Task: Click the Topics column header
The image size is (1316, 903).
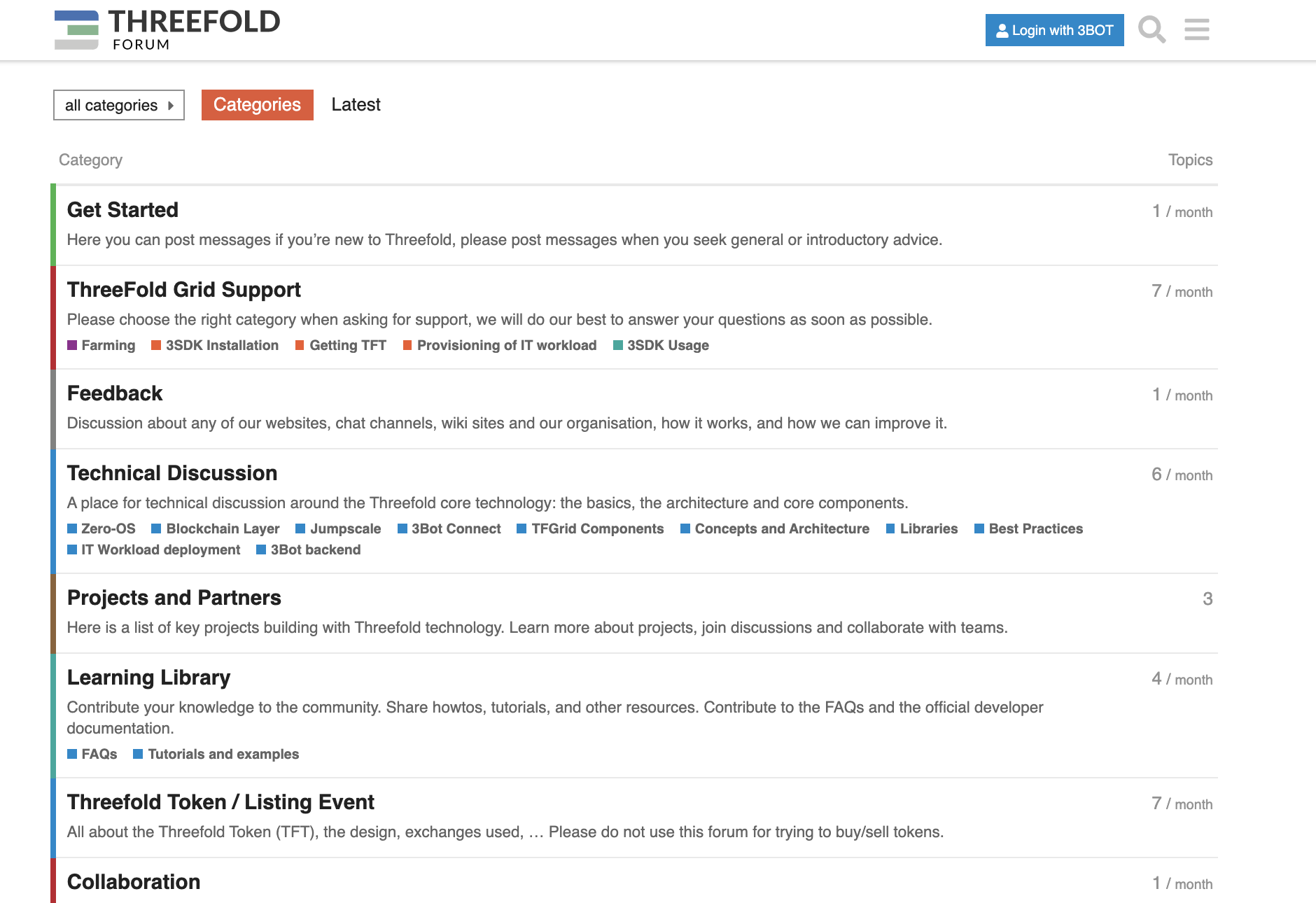Action: click(x=1189, y=160)
